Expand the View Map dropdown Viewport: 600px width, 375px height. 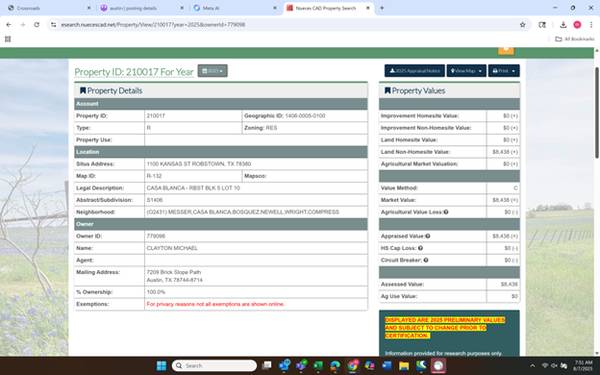tap(466, 71)
